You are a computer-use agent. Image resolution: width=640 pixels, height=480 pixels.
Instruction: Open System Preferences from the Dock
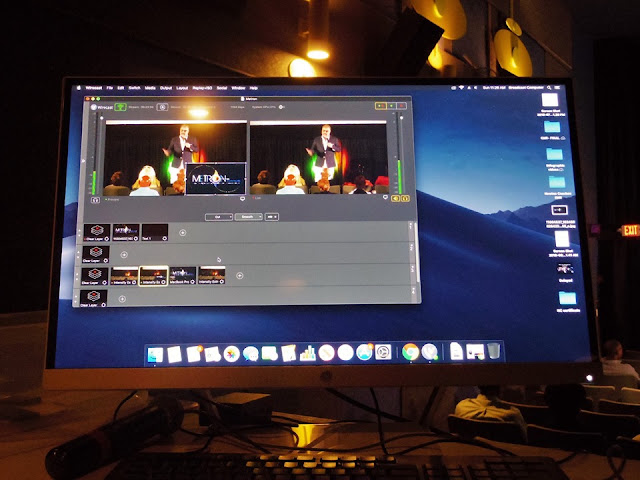383,352
